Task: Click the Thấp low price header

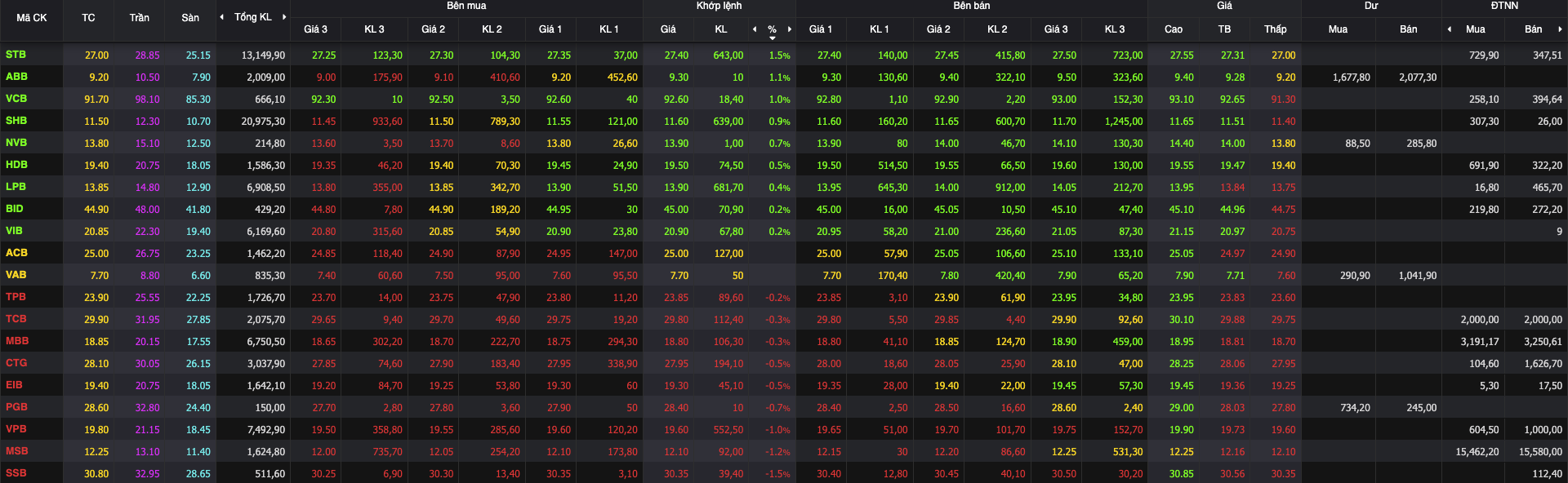Action: coord(1276,29)
